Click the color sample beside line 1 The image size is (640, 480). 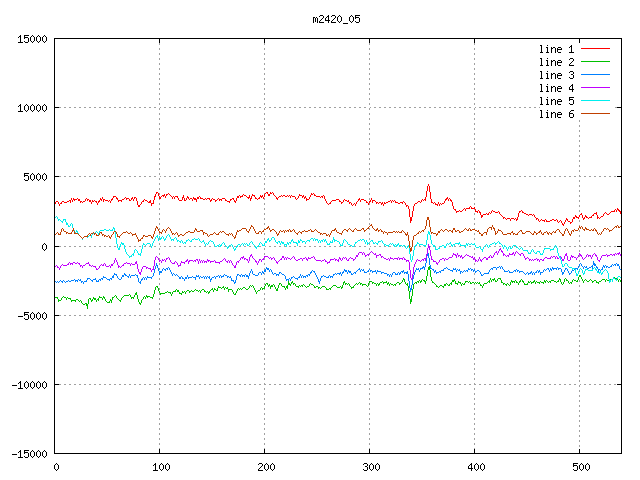[595, 49]
